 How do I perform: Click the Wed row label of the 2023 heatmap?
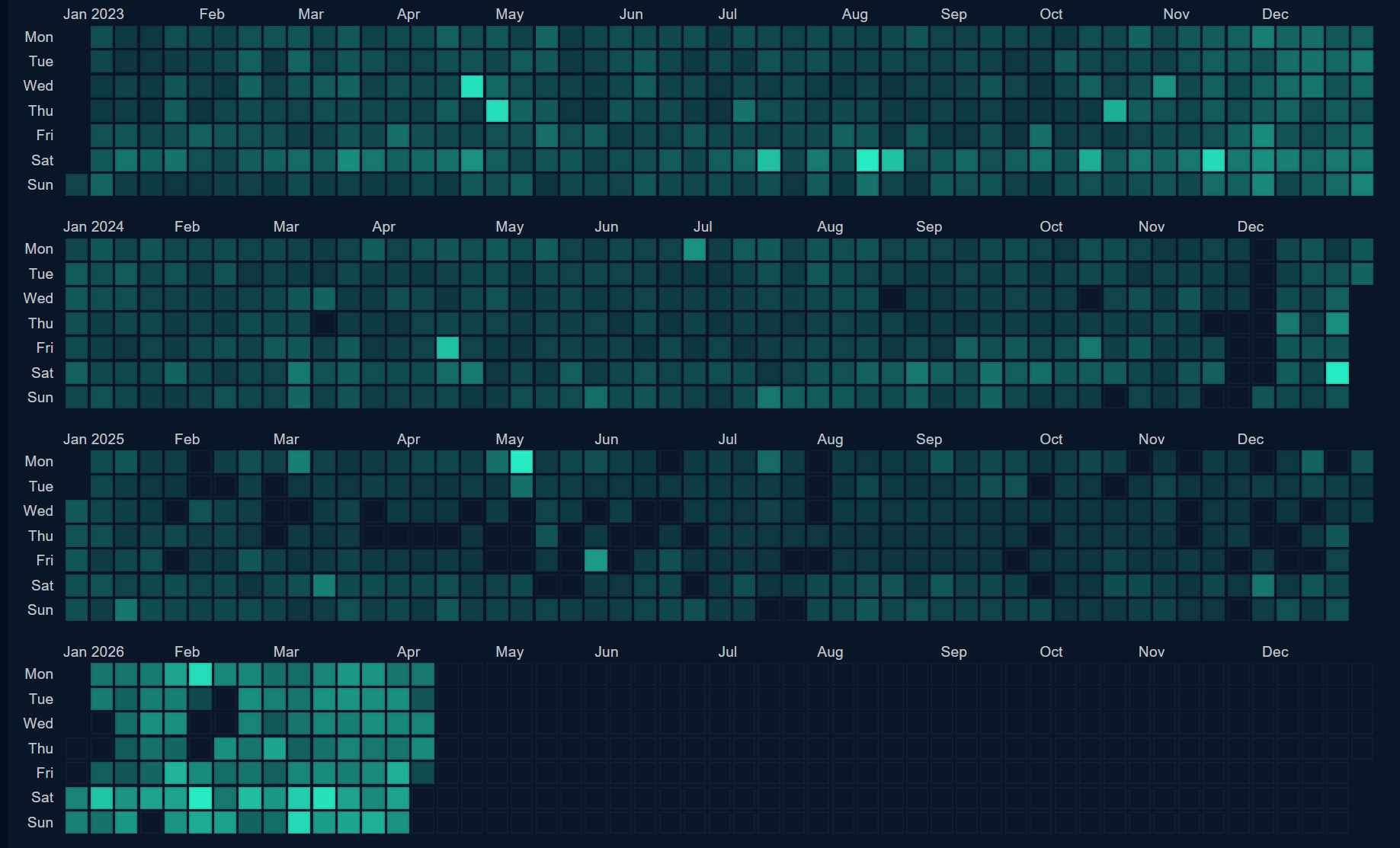click(38, 85)
